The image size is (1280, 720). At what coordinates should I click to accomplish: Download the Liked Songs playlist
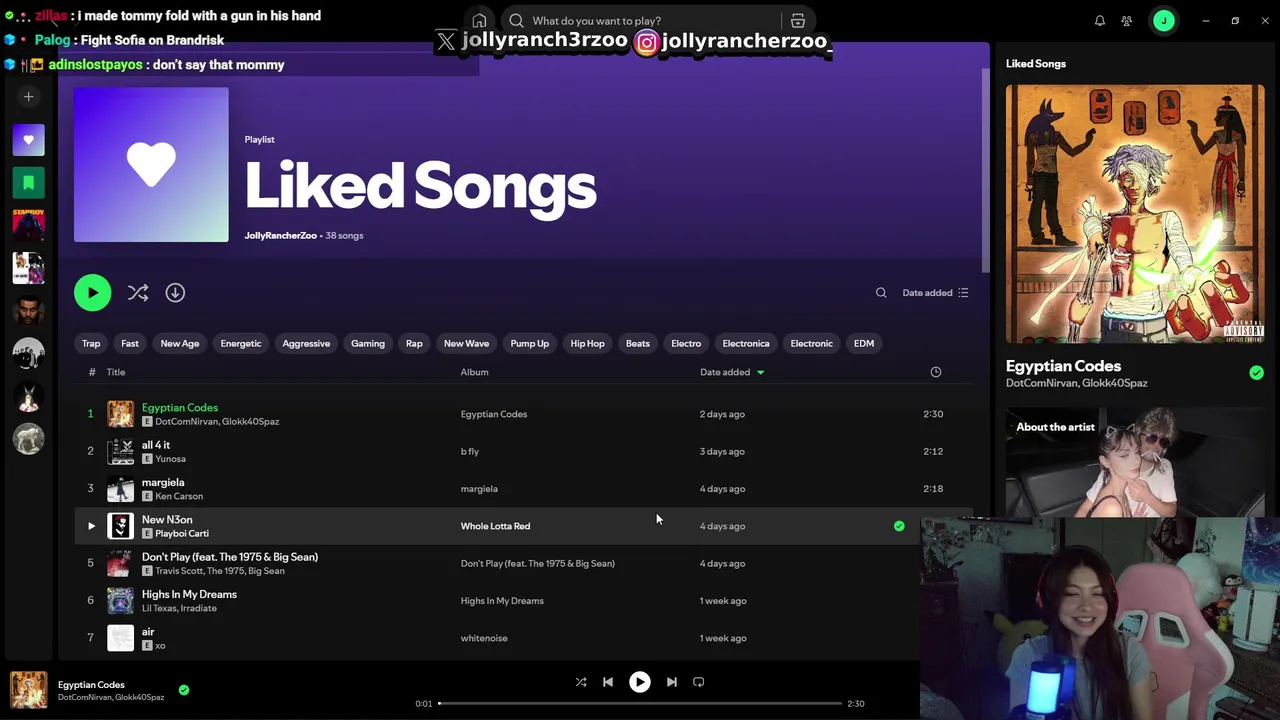tap(175, 292)
